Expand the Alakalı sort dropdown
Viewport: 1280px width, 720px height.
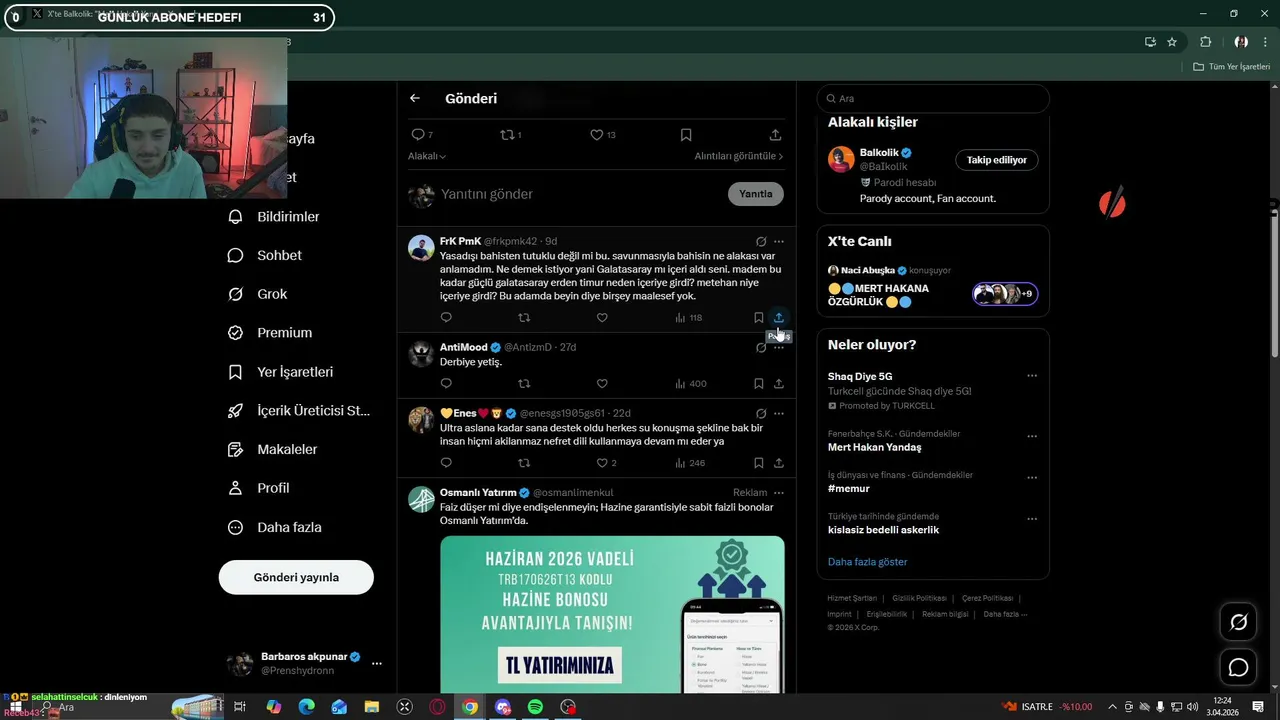(x=427, y=156)
